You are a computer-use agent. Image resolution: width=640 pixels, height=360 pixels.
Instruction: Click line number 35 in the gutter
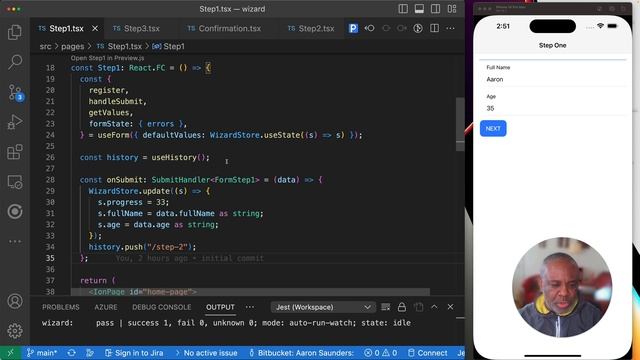pos(50,258)
